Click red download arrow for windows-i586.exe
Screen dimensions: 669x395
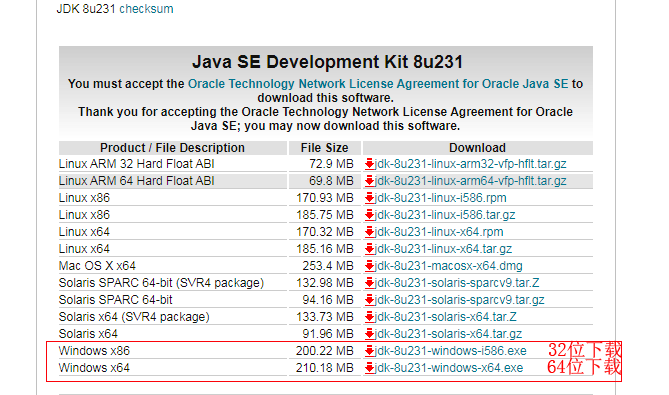(369, 351)
